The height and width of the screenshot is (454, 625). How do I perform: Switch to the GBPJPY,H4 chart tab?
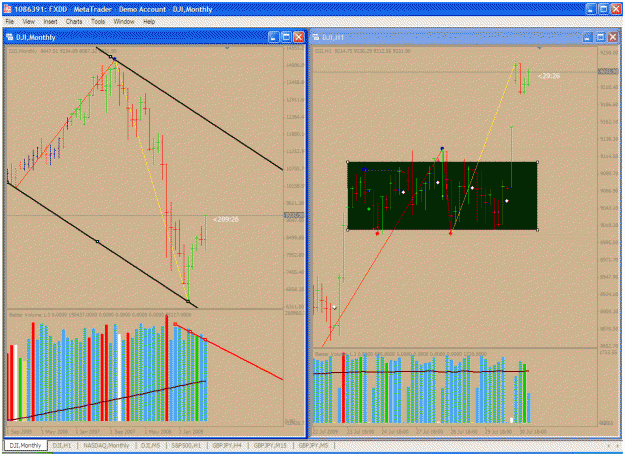click(x=227, y=445)
